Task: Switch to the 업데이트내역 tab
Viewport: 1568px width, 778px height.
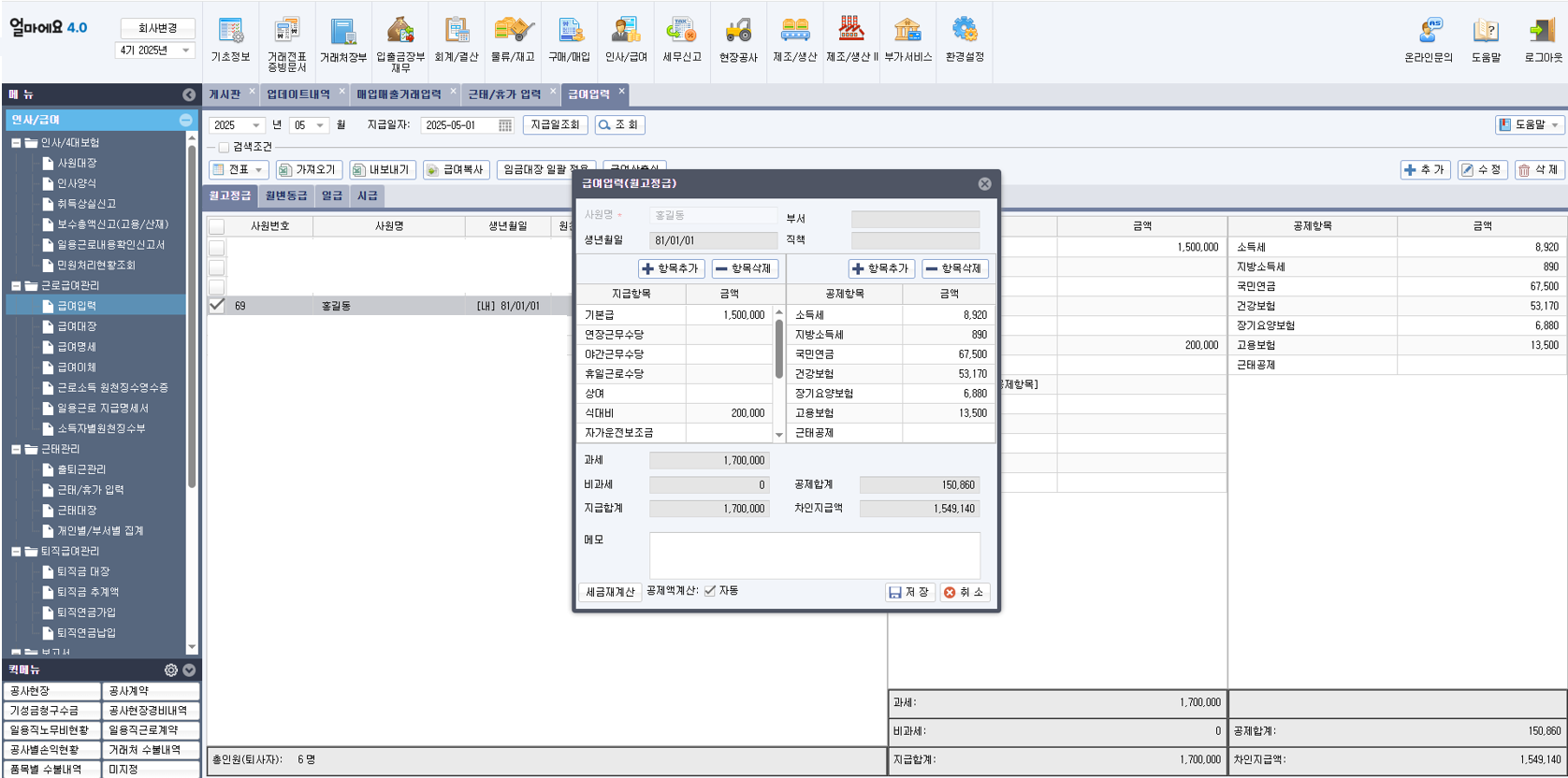Action: point(298,94)
